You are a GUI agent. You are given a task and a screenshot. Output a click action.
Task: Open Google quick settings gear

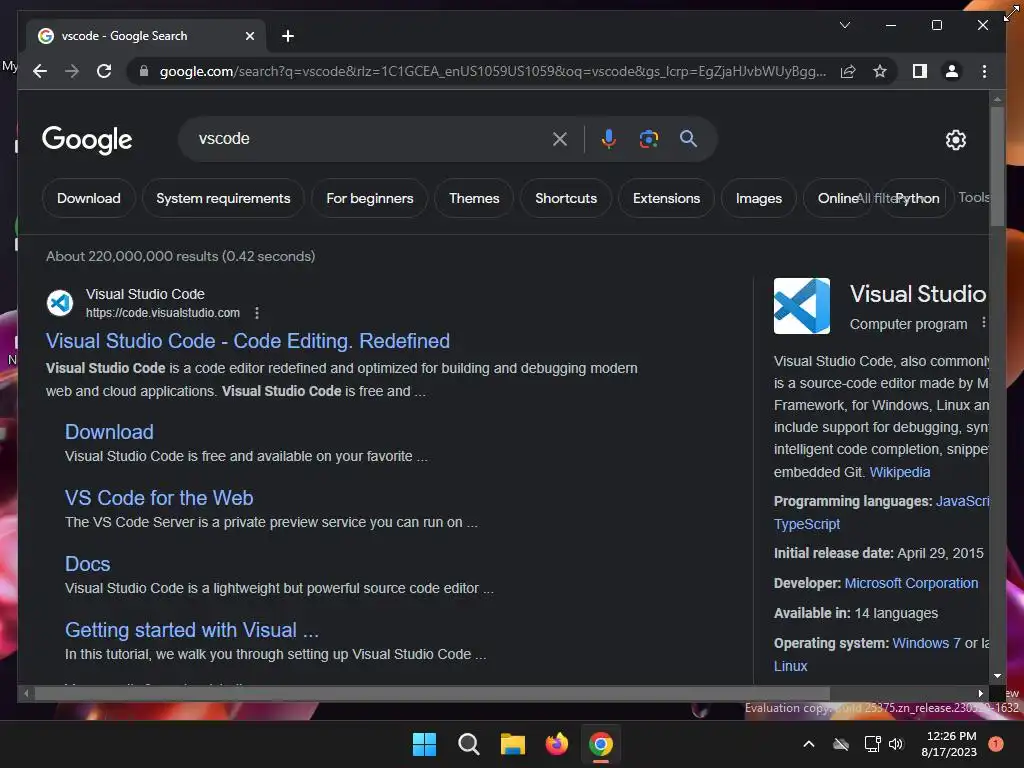(x=955, y=140)
